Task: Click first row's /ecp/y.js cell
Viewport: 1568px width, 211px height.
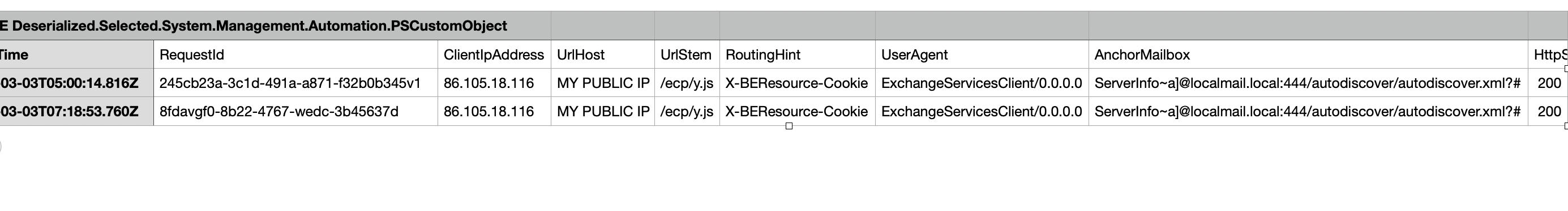Action: pos(687,83)
